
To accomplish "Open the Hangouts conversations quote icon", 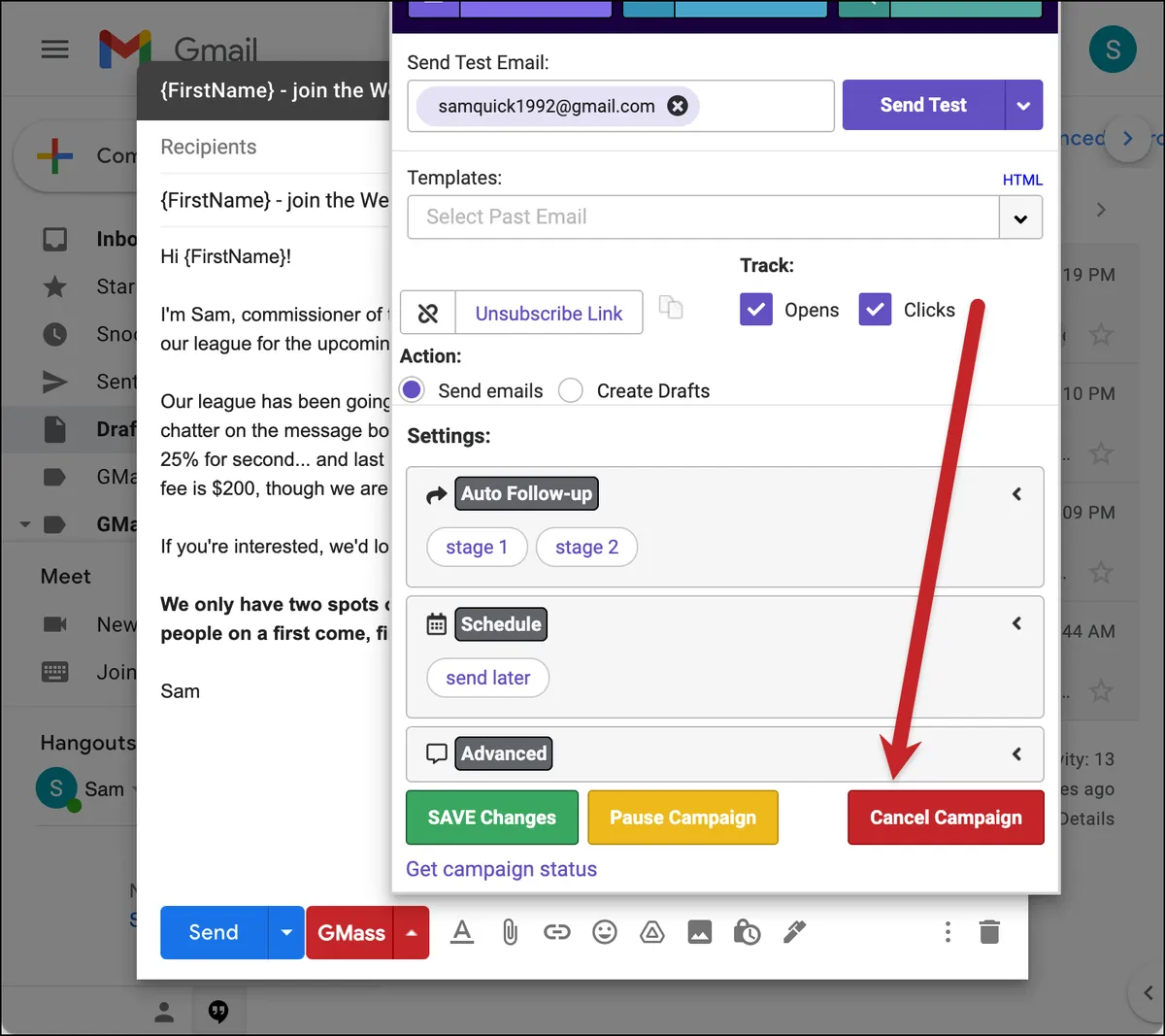I will click(219, 1013).
